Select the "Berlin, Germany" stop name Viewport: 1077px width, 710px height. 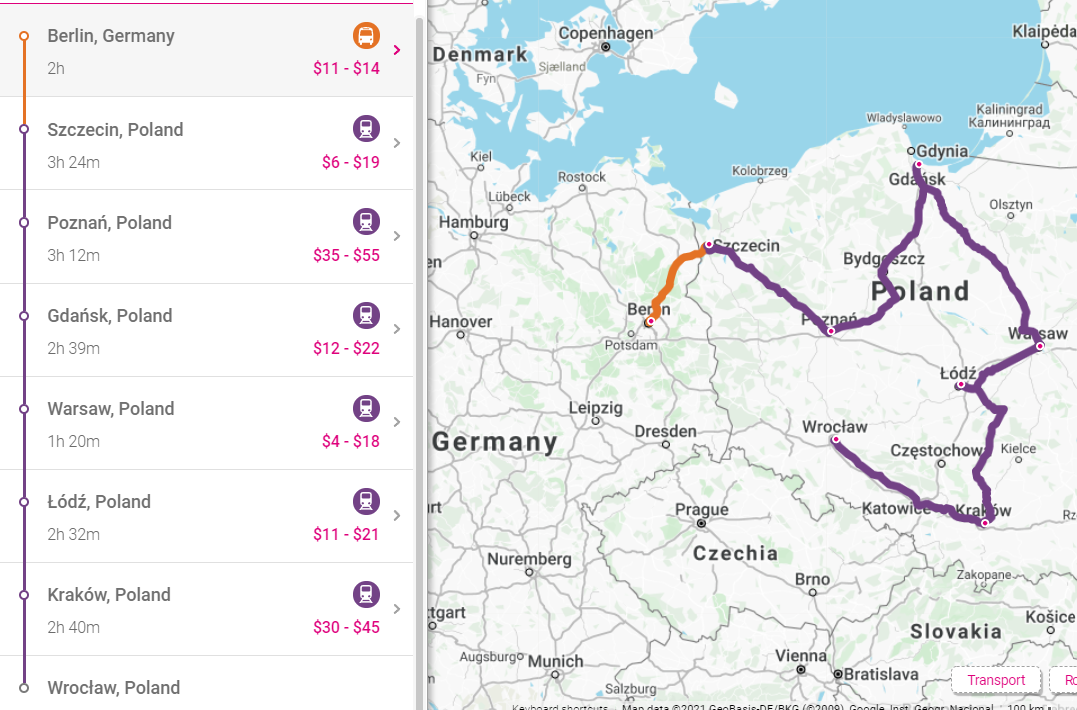(x=111, y=36)
